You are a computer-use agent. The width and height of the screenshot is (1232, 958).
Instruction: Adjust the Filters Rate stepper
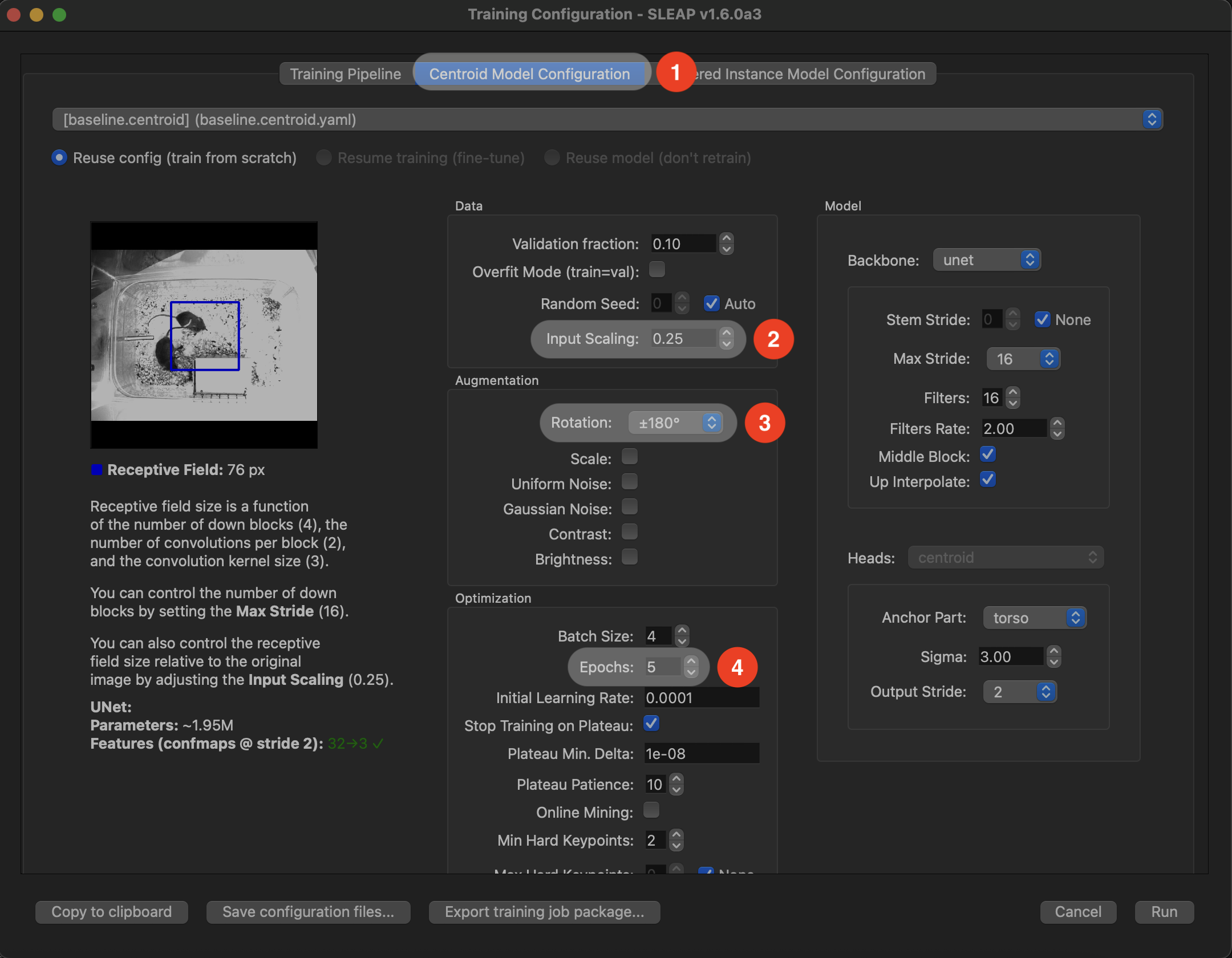coord(1057,428)
